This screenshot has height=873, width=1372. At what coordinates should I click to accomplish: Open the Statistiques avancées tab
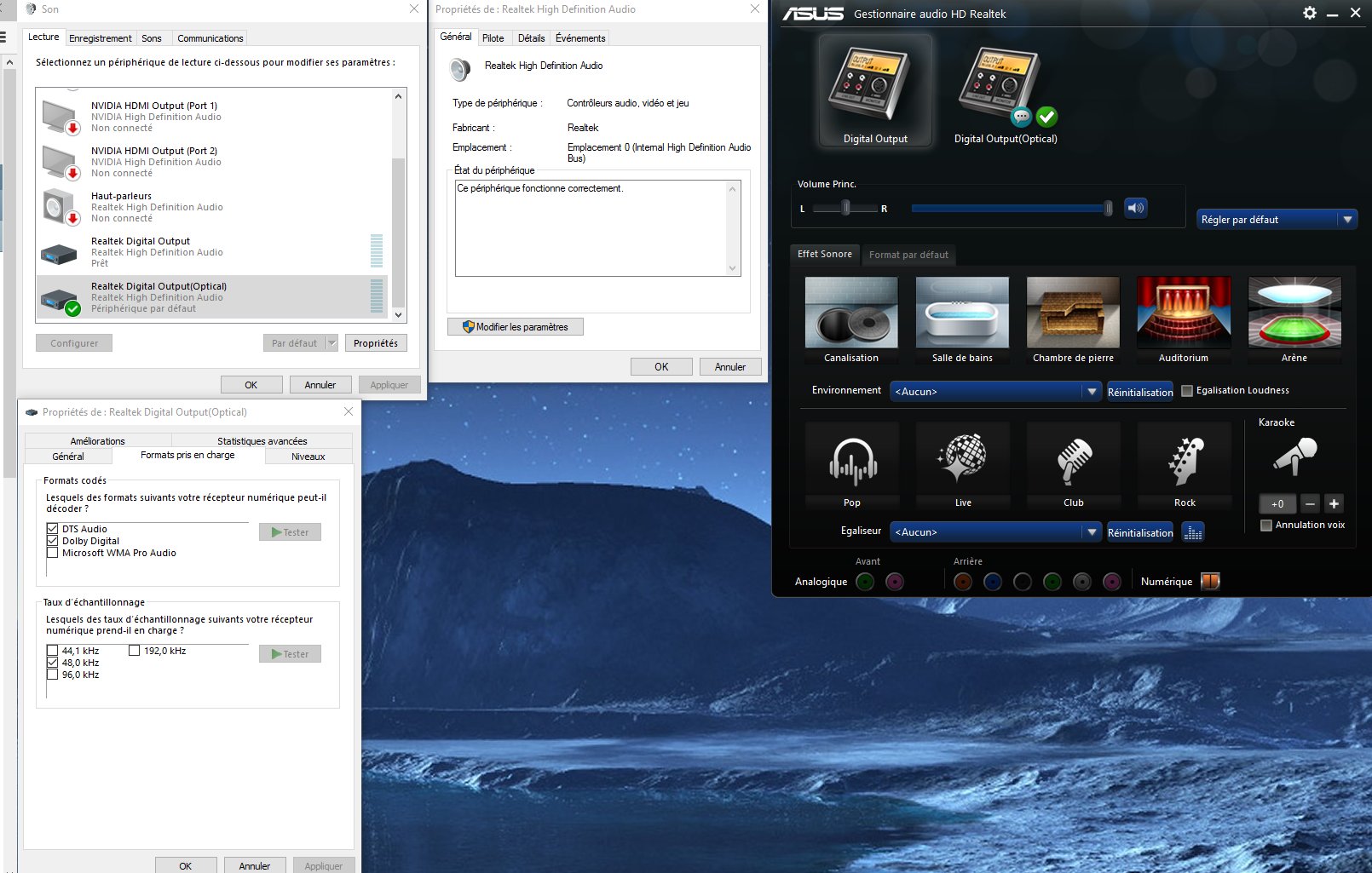[262, 440]
